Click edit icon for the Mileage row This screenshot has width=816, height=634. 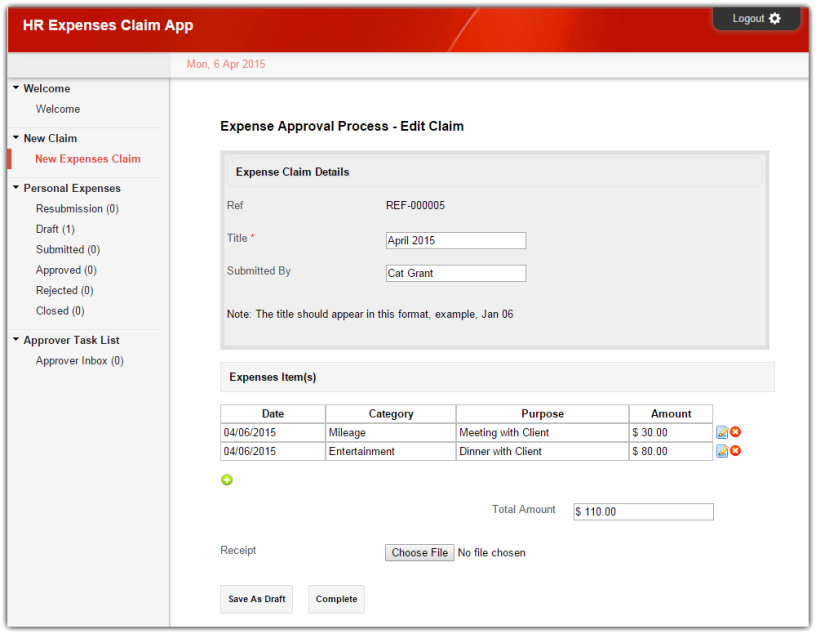pyautogui.click(x=722, y=433)
